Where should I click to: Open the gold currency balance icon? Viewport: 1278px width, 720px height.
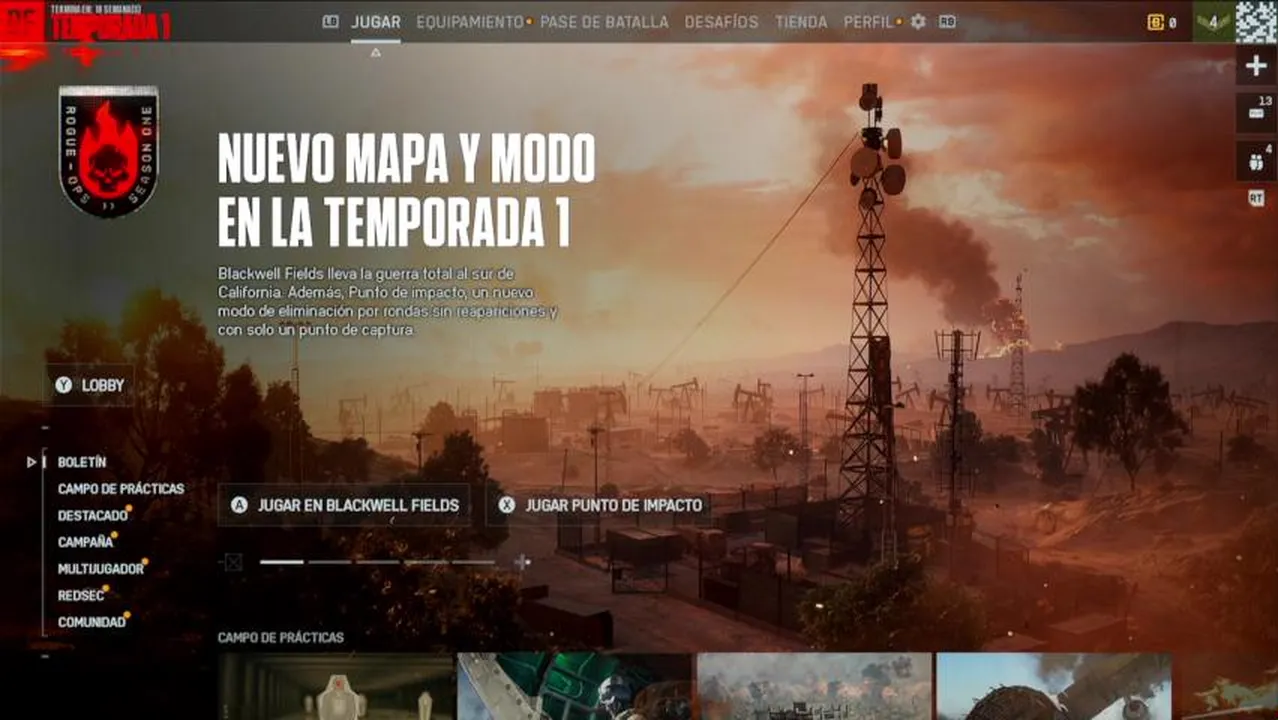click(1155, 22)
